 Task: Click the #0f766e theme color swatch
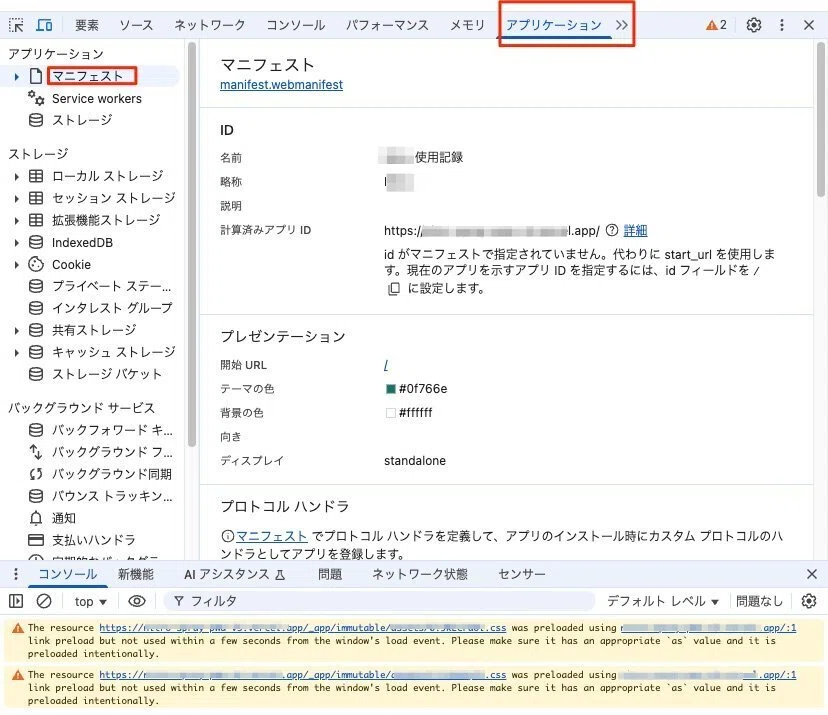click(391, 389)
